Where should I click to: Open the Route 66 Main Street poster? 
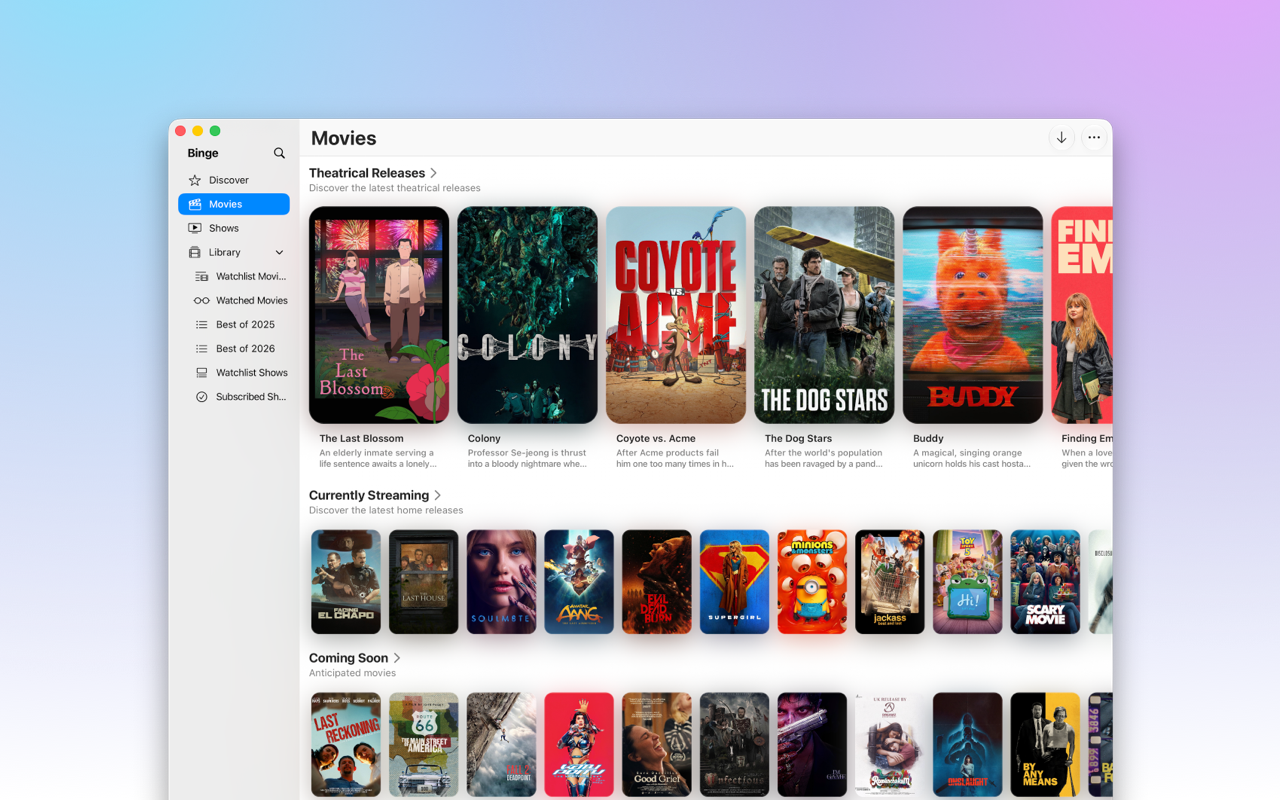(424, 745)
